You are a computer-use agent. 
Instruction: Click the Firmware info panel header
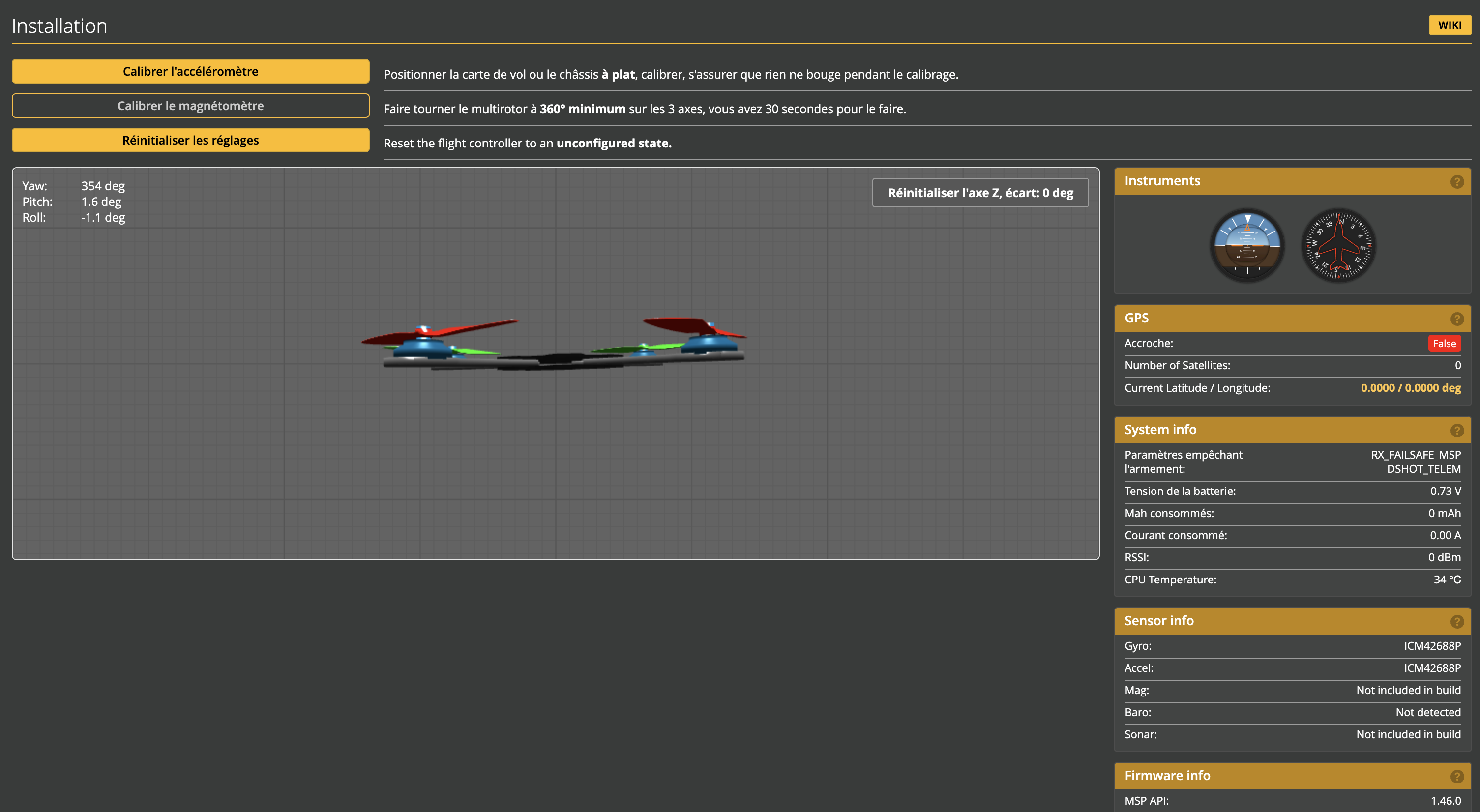coord(1167,775)
